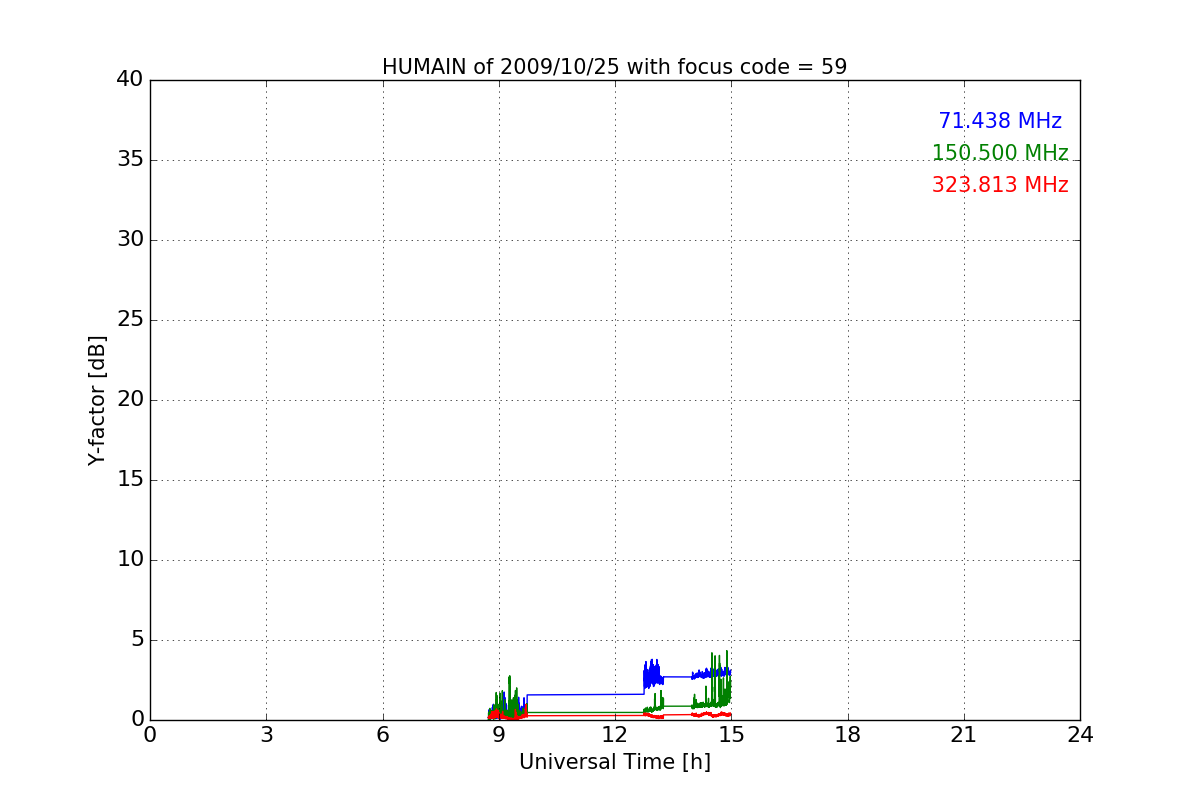The image size is (1200, 800).
Task: Click the blue flat line segment near 1.6 dB
Action: coord(585,694)
